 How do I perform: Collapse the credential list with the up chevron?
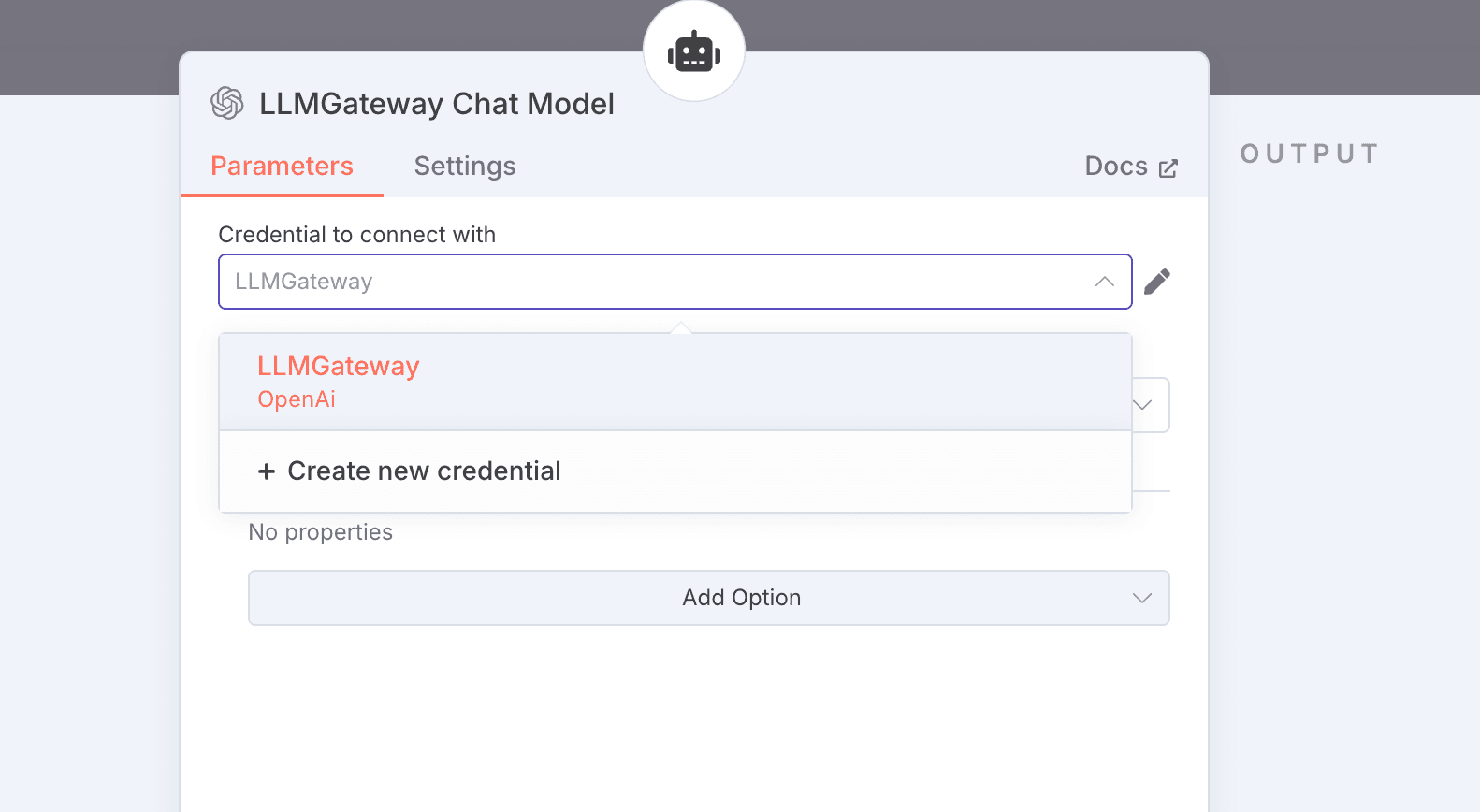point(1104,282)
